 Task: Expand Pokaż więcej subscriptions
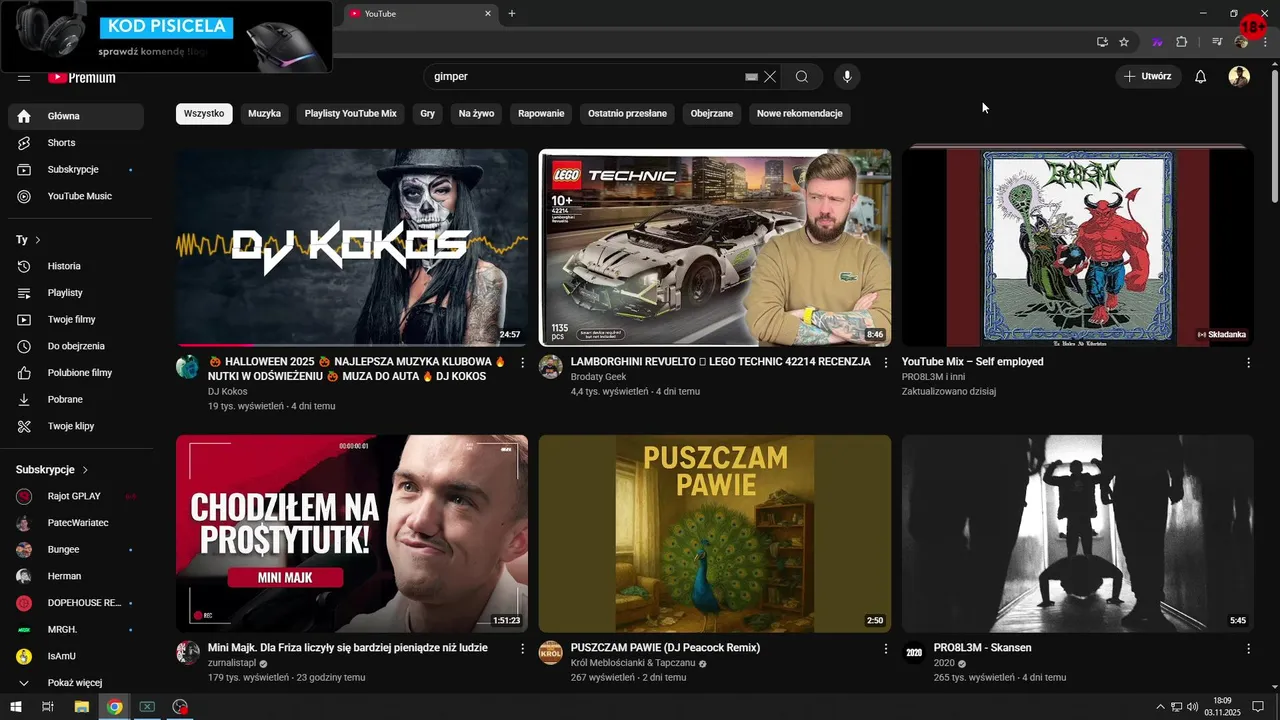click(x=76, y=683)
